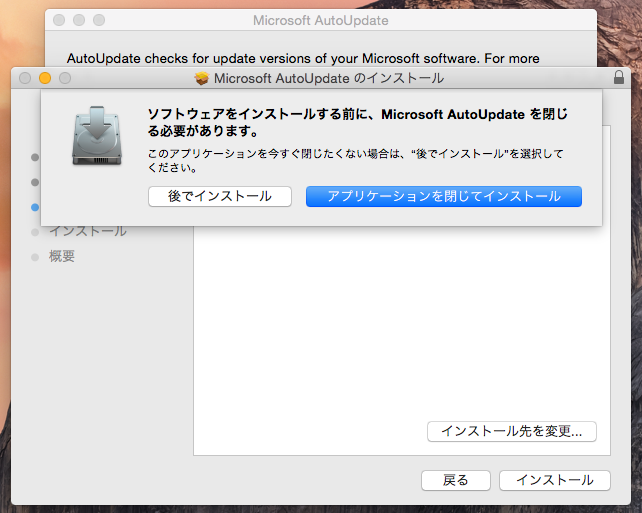Open インストール先を変更... to change destination
Viewport: 642px width, 513px height.
(511, 431)
